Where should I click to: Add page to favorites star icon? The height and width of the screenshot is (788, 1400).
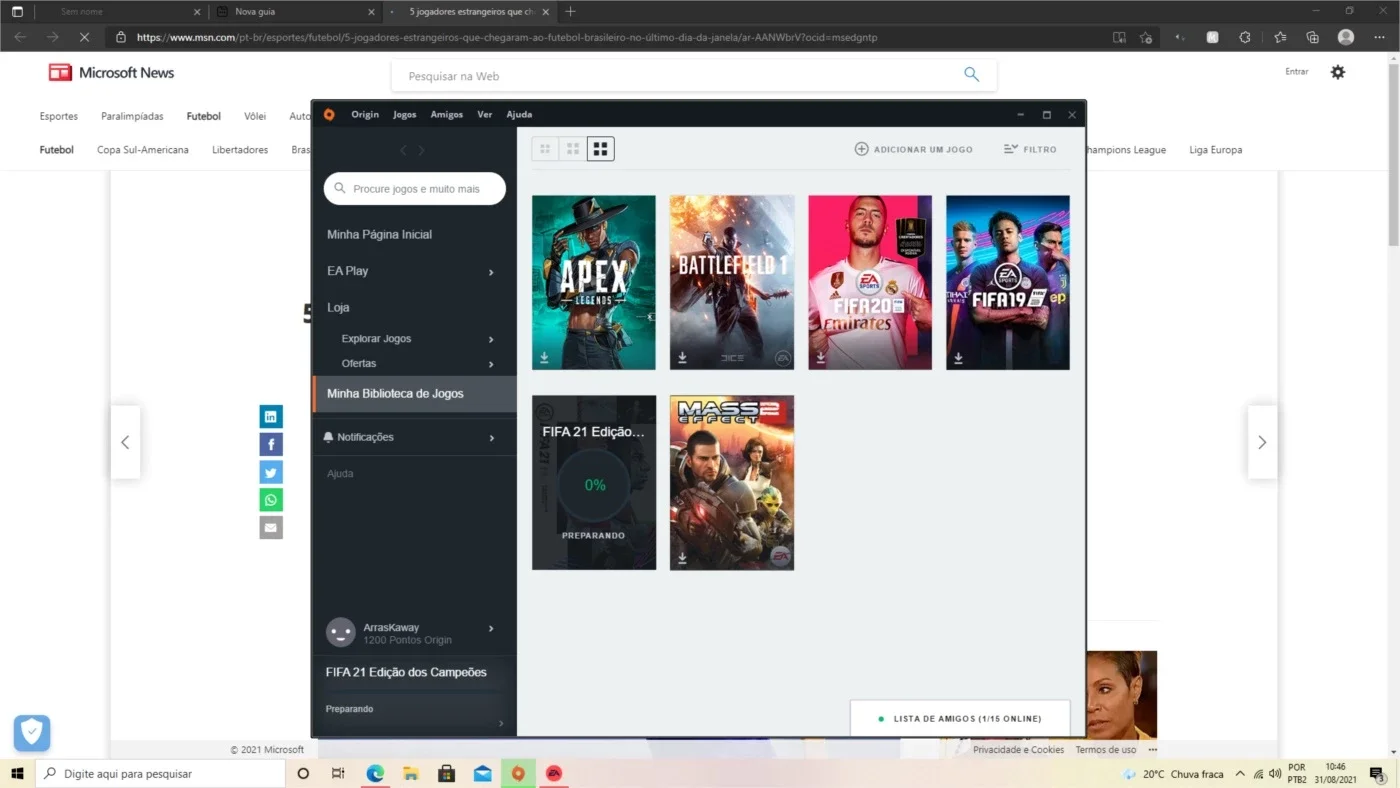(1147, 37)
